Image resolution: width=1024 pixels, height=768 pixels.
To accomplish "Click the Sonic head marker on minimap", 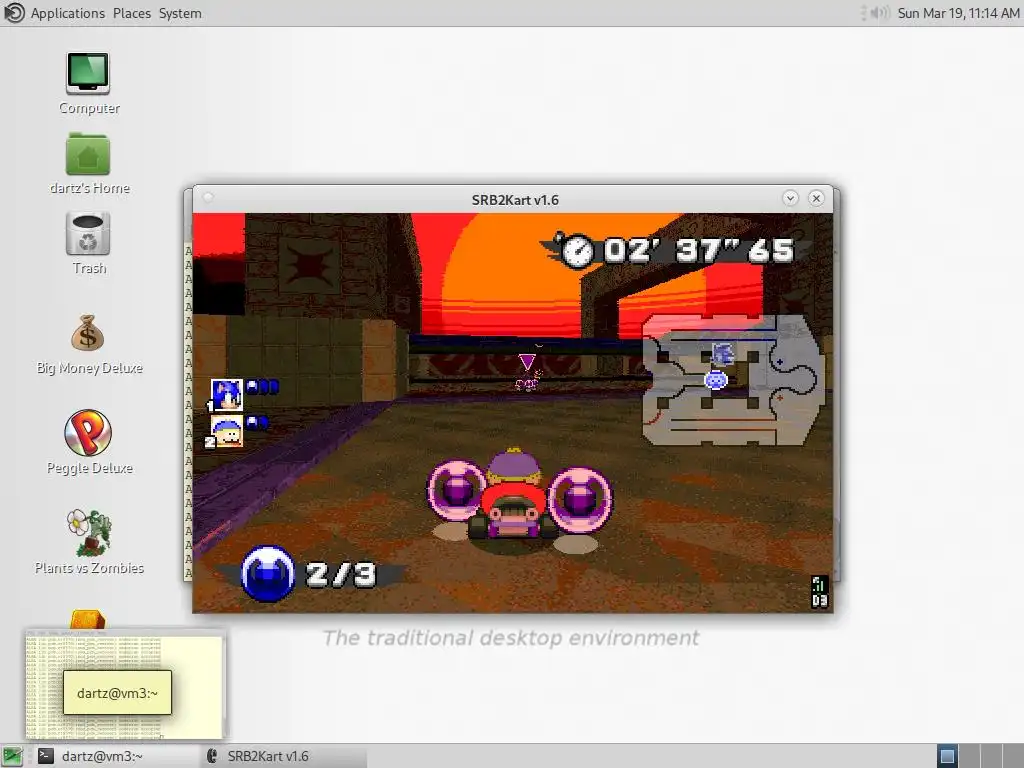I will click(x=723, y=354).
